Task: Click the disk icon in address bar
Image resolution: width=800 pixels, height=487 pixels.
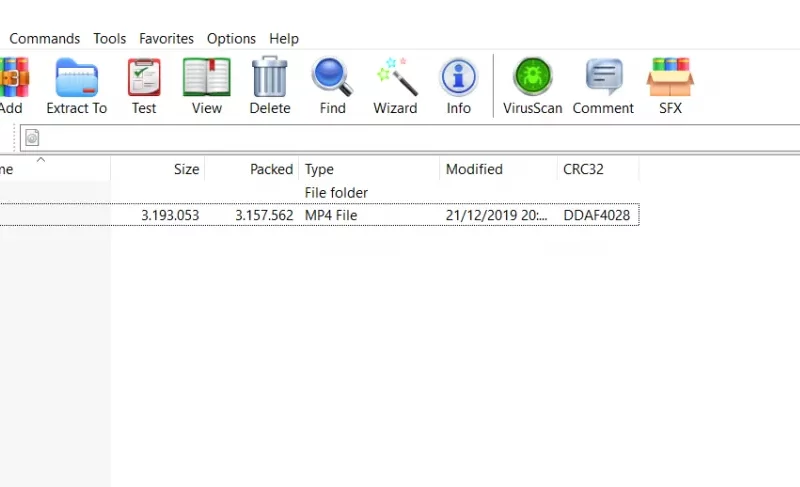Action: coord(32,138)
